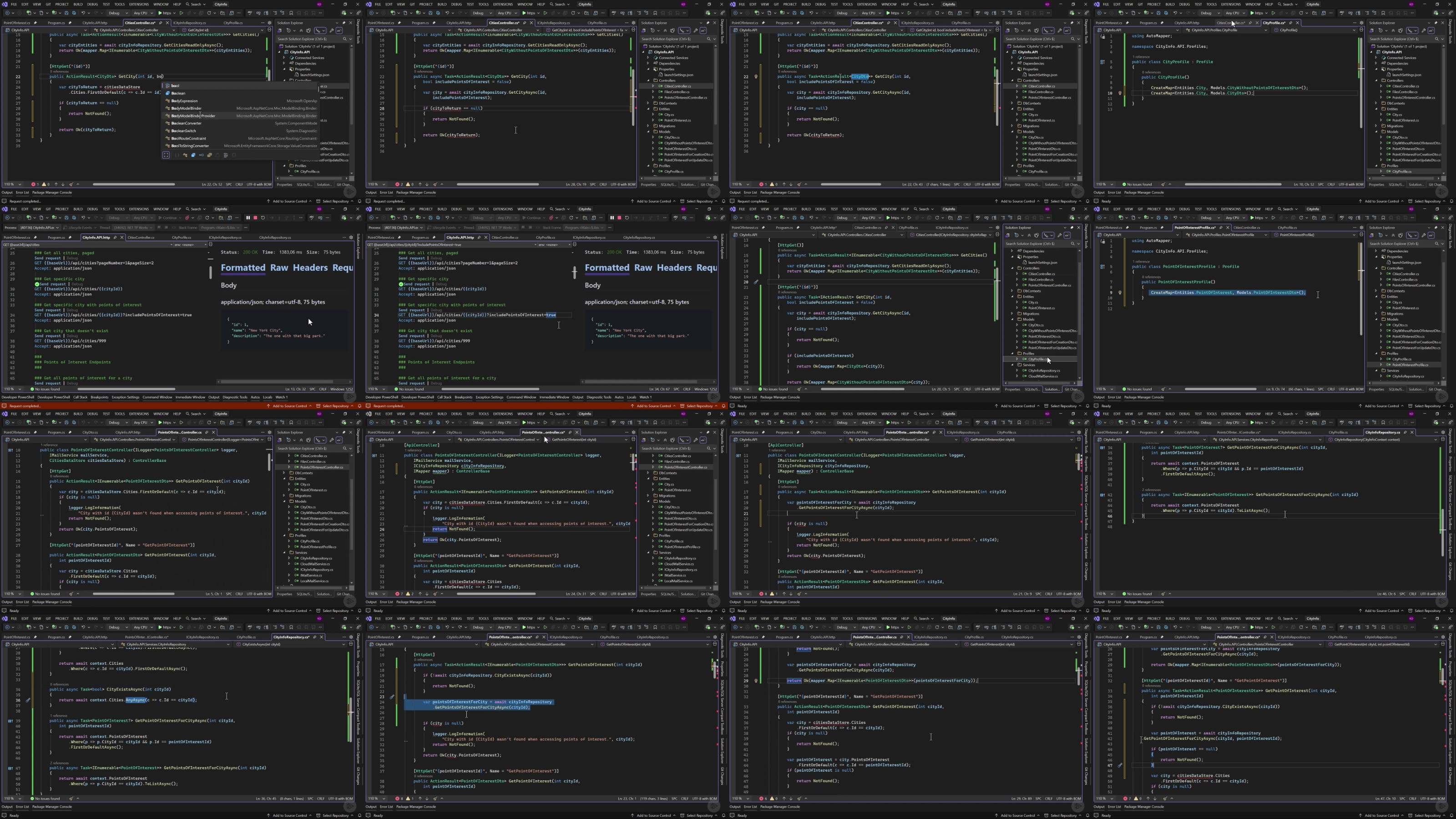This screenshot has width=1456, height=819.
Task: Toggle the interfaces filter in the IntelliSense filter bar
Action: pyautogui.click(x=202, y=156)
